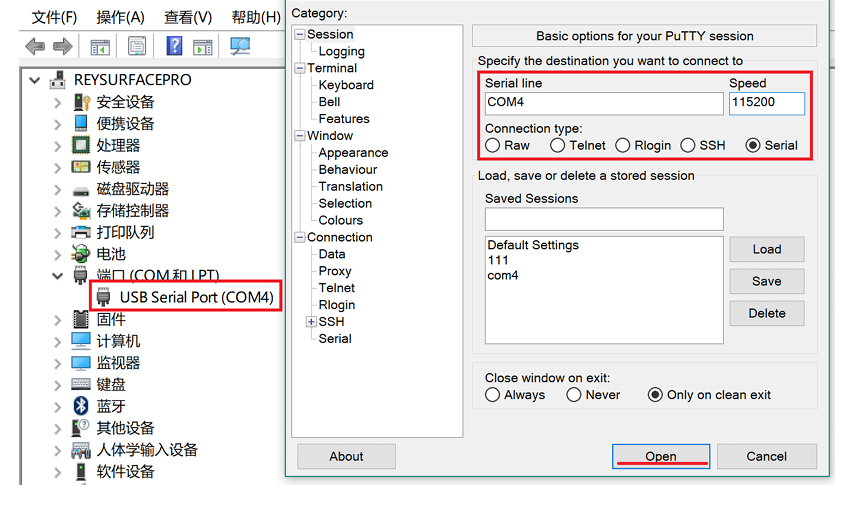
Task: Click the USB Serial Port plug icon
Action: (103, 297)
